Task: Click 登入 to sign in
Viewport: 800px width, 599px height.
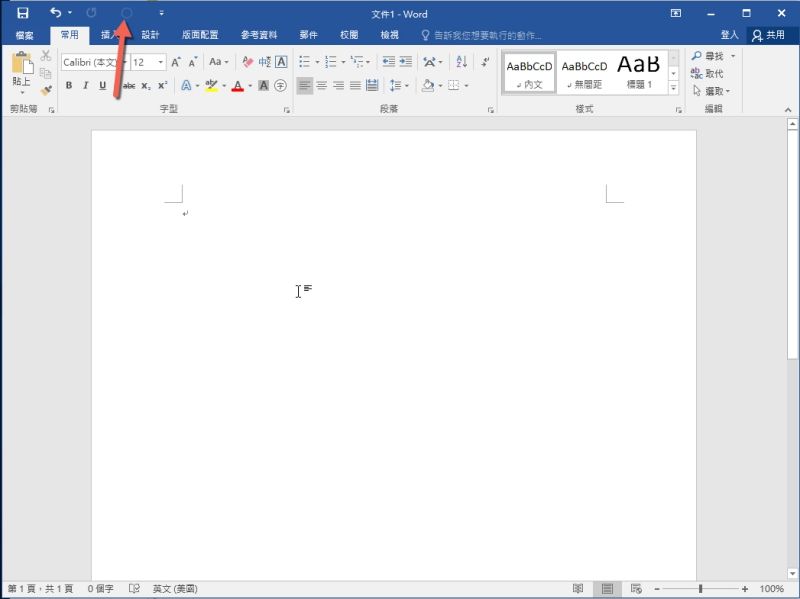Action: tap(729, 35)
